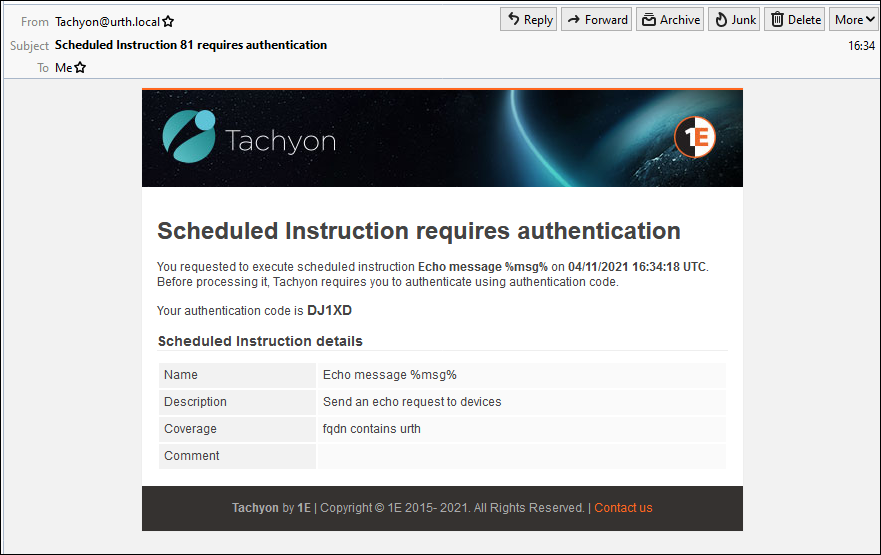The width and height of the screenshot is (881, 555).
Task: Select the authentication code DJ1XD
Action: coord(329,310)
